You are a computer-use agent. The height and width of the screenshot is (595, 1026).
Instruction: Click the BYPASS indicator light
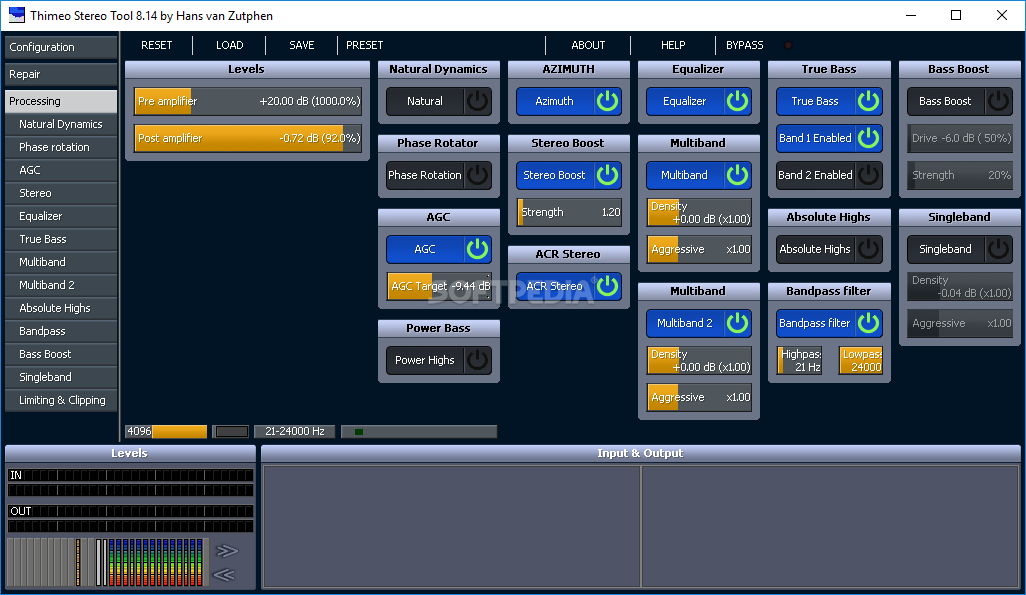pos(788,45)
